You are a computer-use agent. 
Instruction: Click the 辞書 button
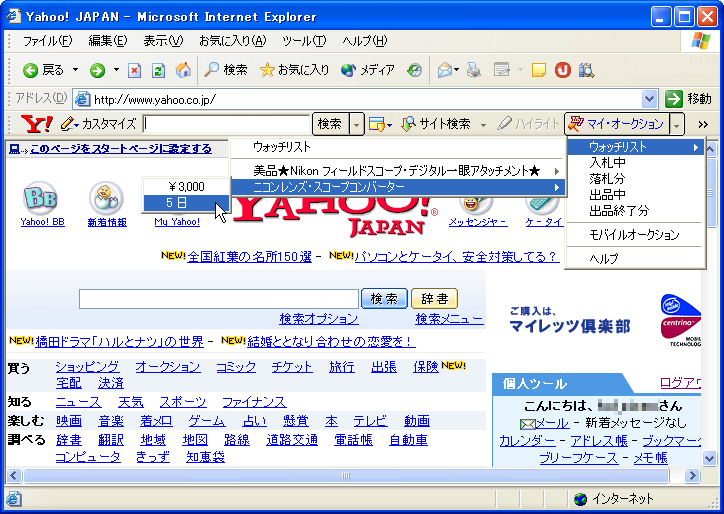[434, 299]
